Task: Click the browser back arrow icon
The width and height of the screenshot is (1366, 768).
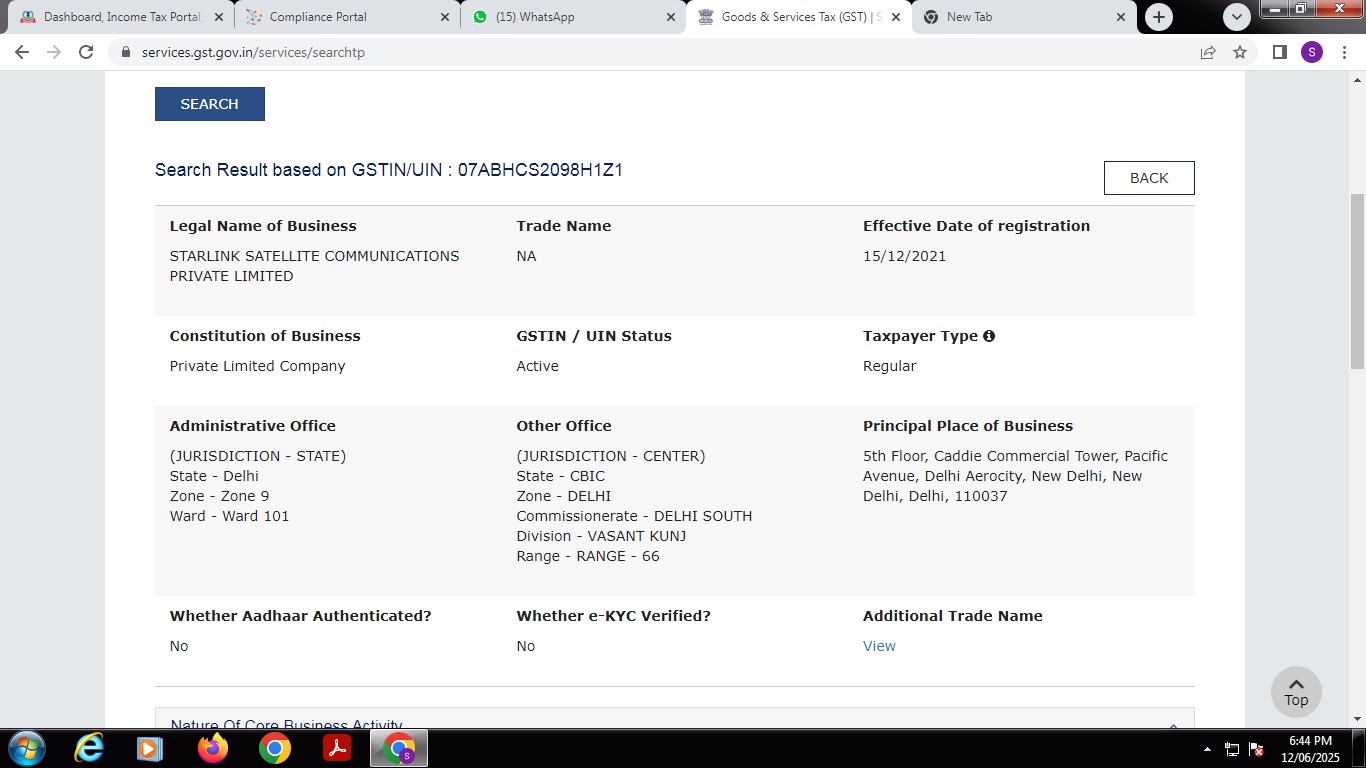Action: [22, 52]
